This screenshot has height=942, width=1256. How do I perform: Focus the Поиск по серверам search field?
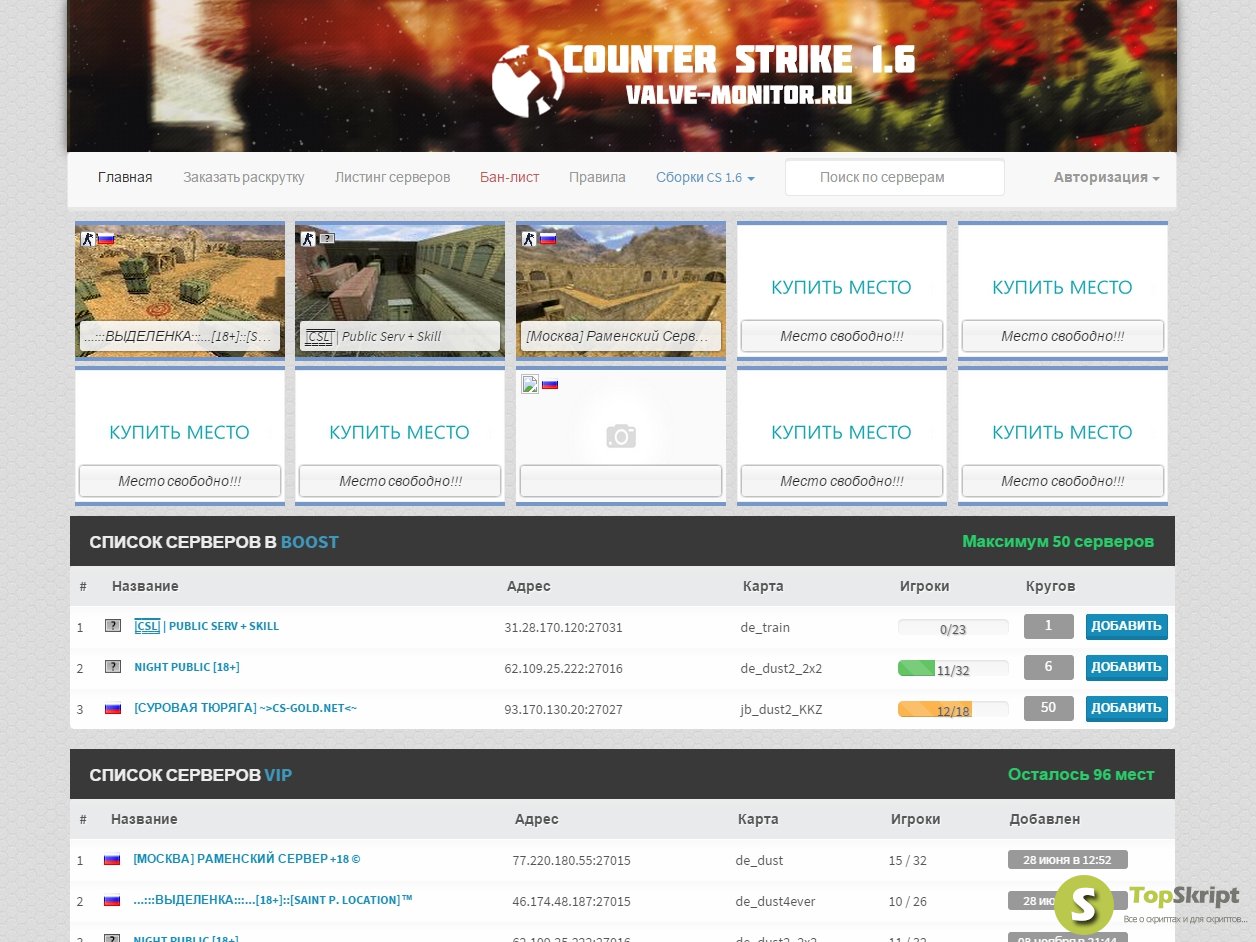(x=895, y=177)
